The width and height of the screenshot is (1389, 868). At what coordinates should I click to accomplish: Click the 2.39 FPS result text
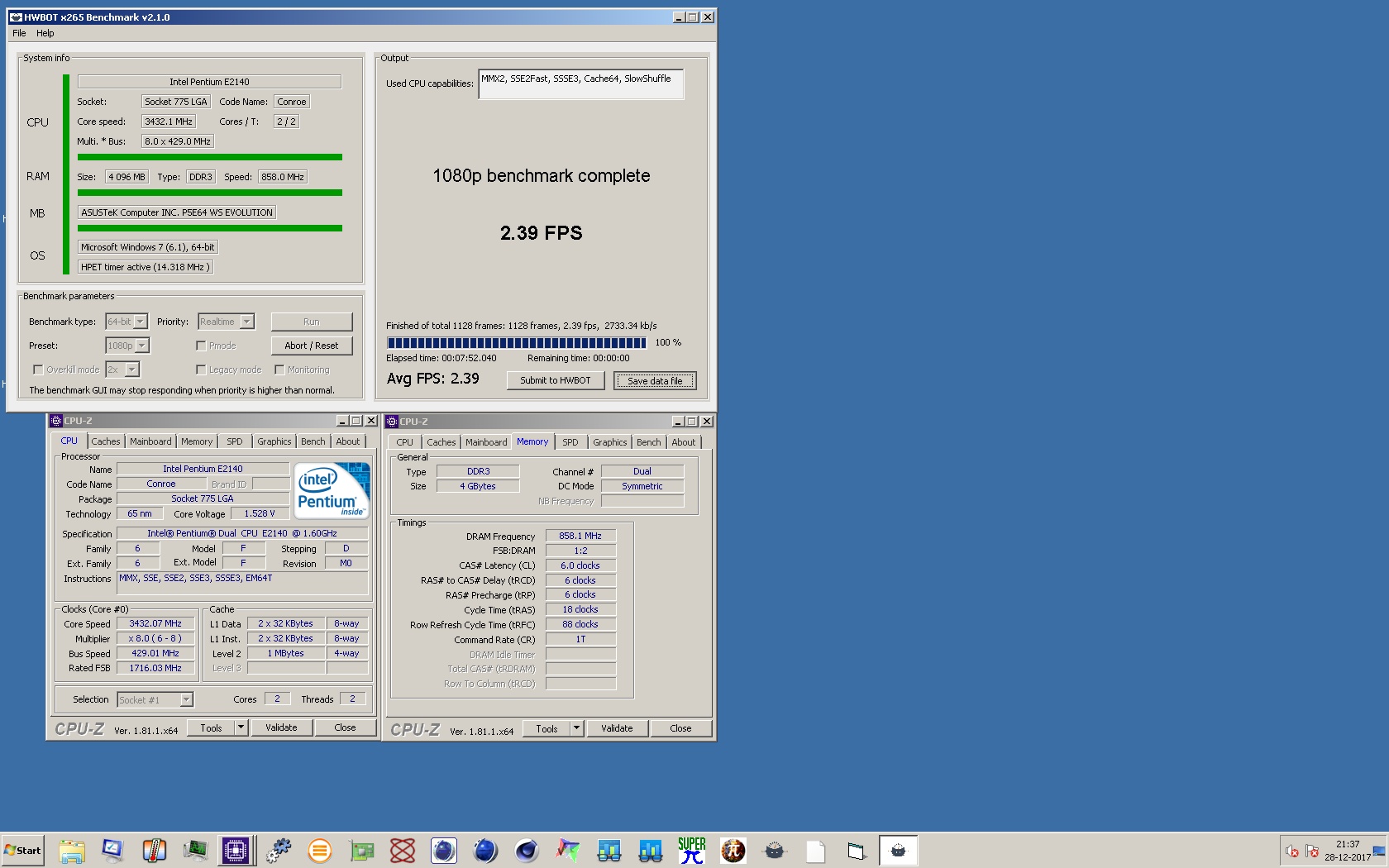(542, 233)
